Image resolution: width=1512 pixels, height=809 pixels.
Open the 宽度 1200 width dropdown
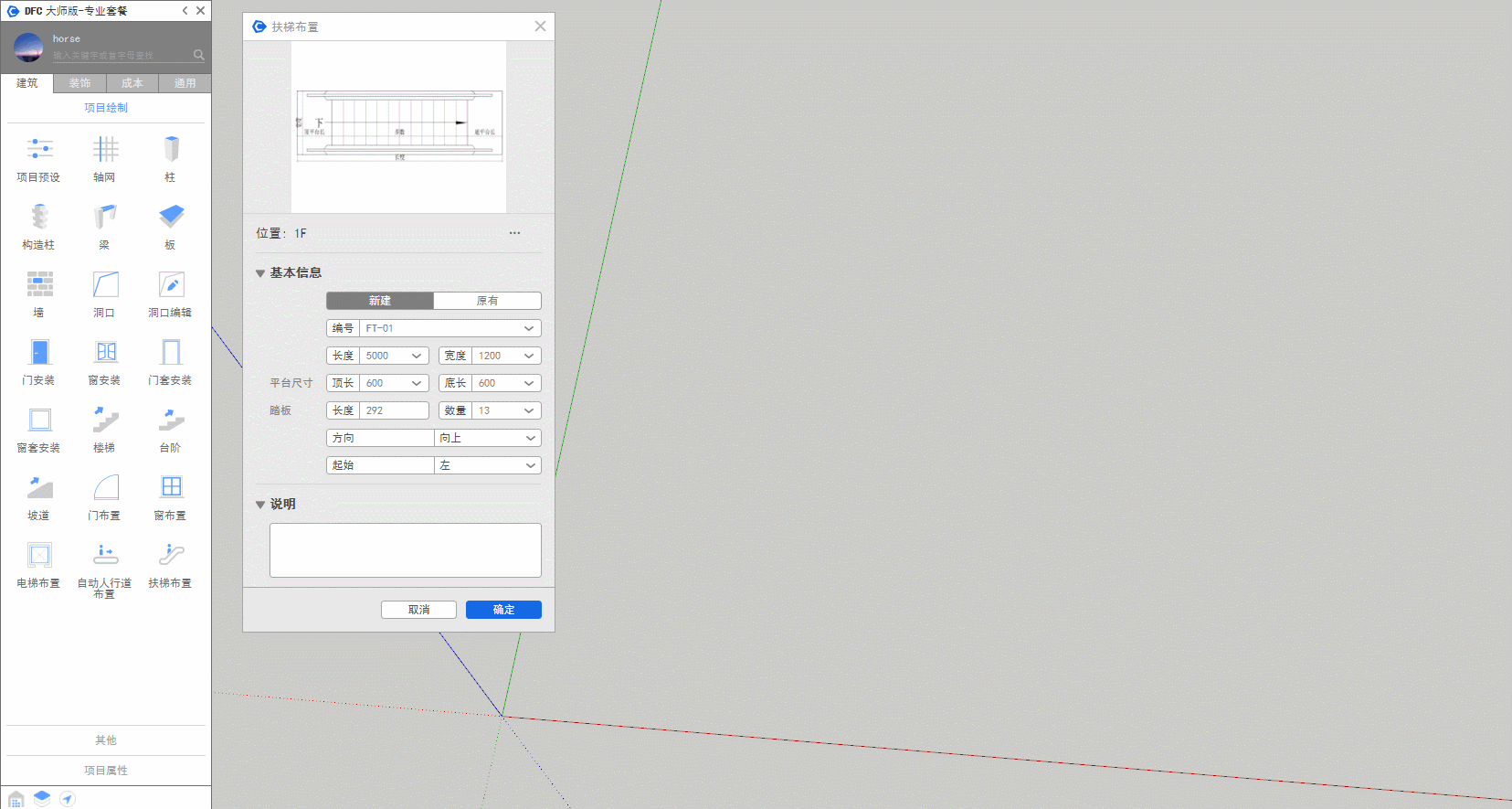(x=528, y=356)
